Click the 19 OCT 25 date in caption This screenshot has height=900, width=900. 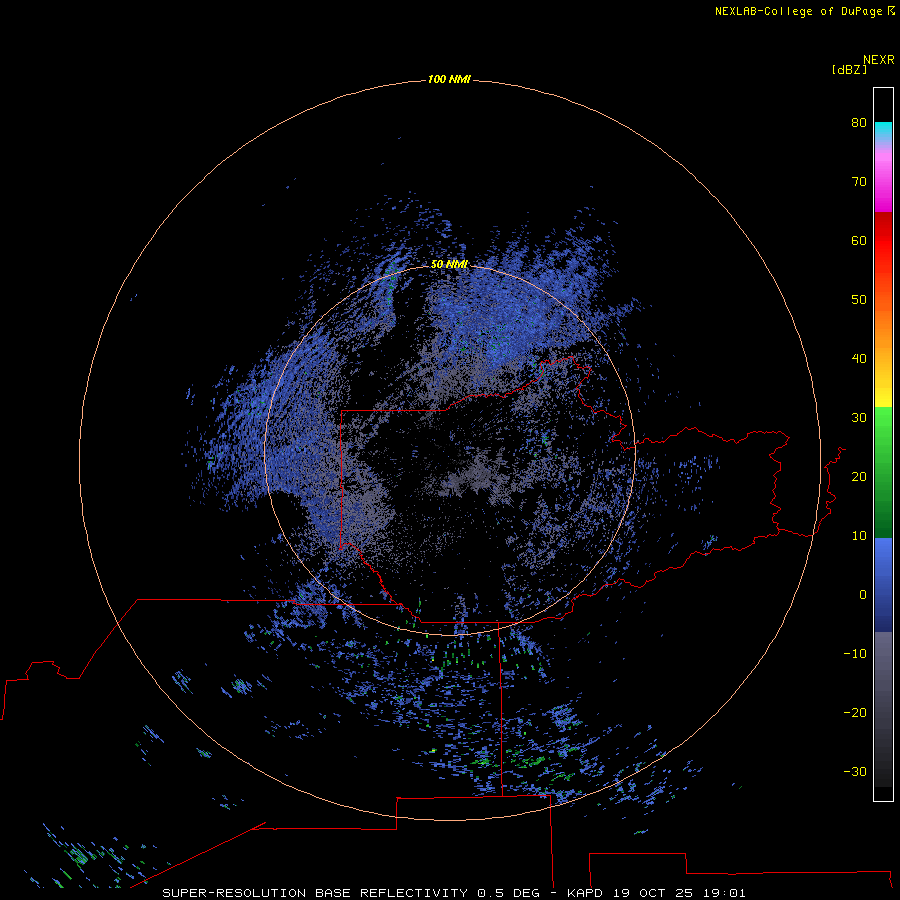coord(653,893)
